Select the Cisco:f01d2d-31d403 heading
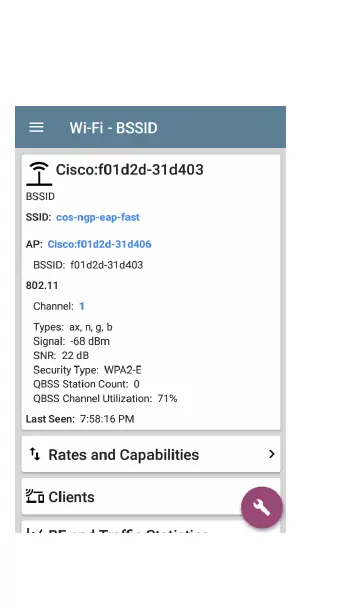360x612 pixels. pos(130,170)
